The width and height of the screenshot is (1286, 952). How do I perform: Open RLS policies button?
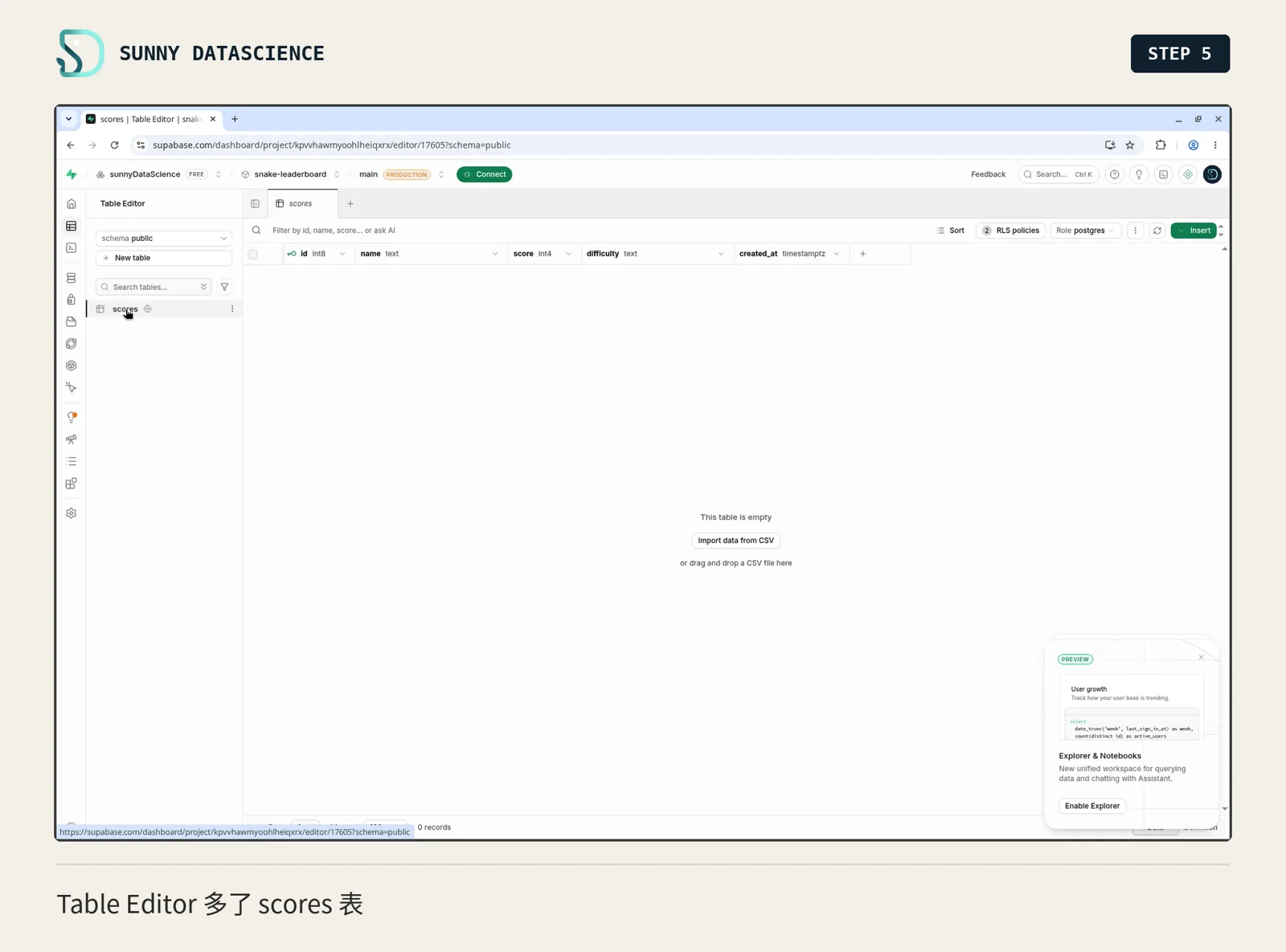[1010, 231]
